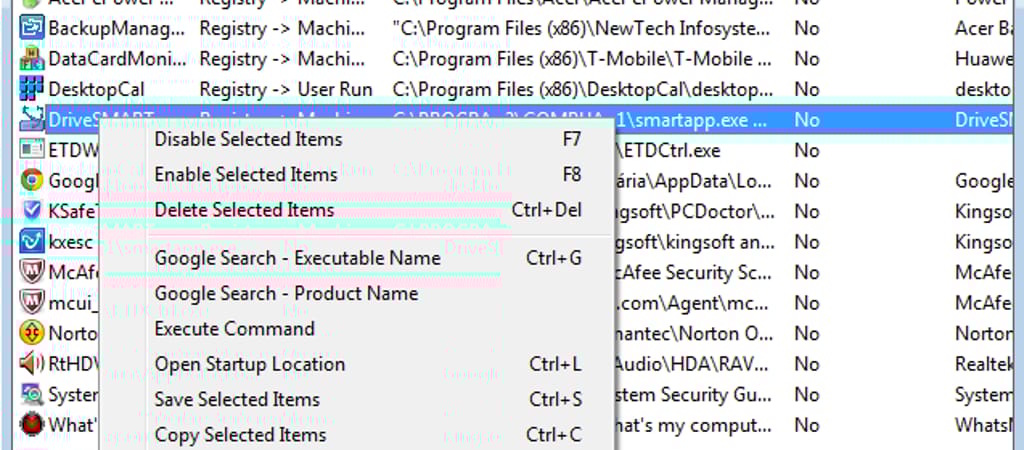Select the DesktopCal calendar icon
The image size is (1024, 450).
click(x=31, y=89)
